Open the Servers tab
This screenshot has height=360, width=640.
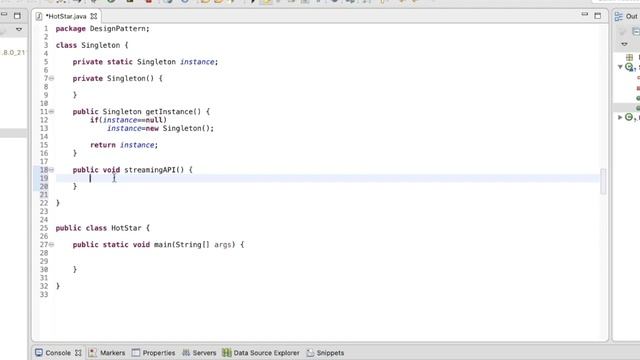(199, 353)
